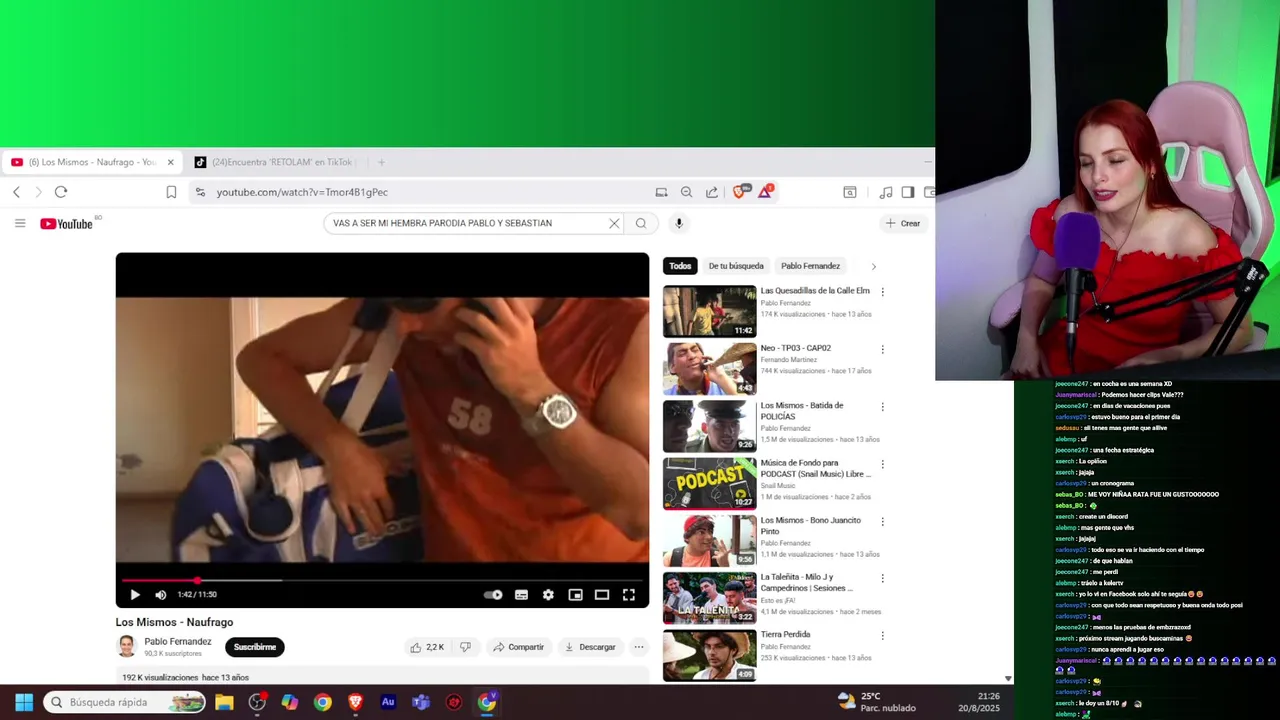This screenshot has width=1280, height=720.
Task: Open options for Batida de POLICÍAS video
Action: click(882, 407)
